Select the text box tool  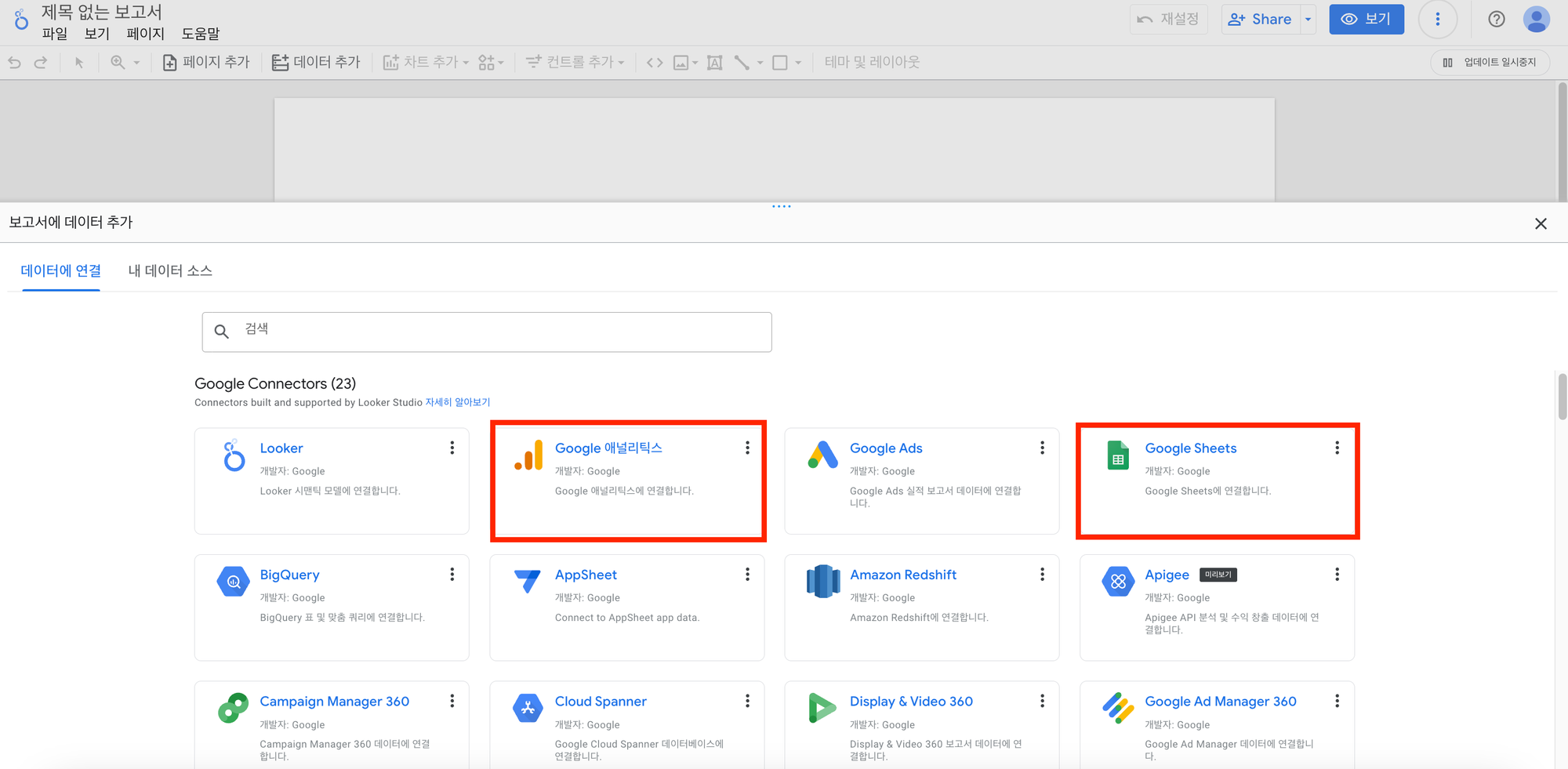(x=714, y=62)
